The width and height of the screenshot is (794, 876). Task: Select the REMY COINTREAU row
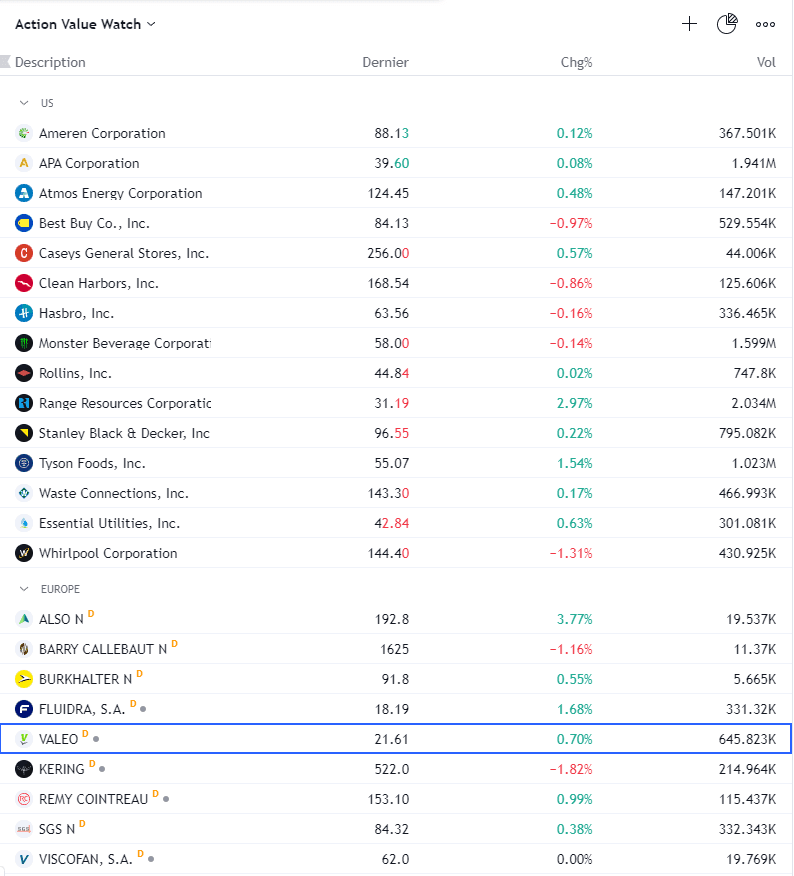(396, 799)
